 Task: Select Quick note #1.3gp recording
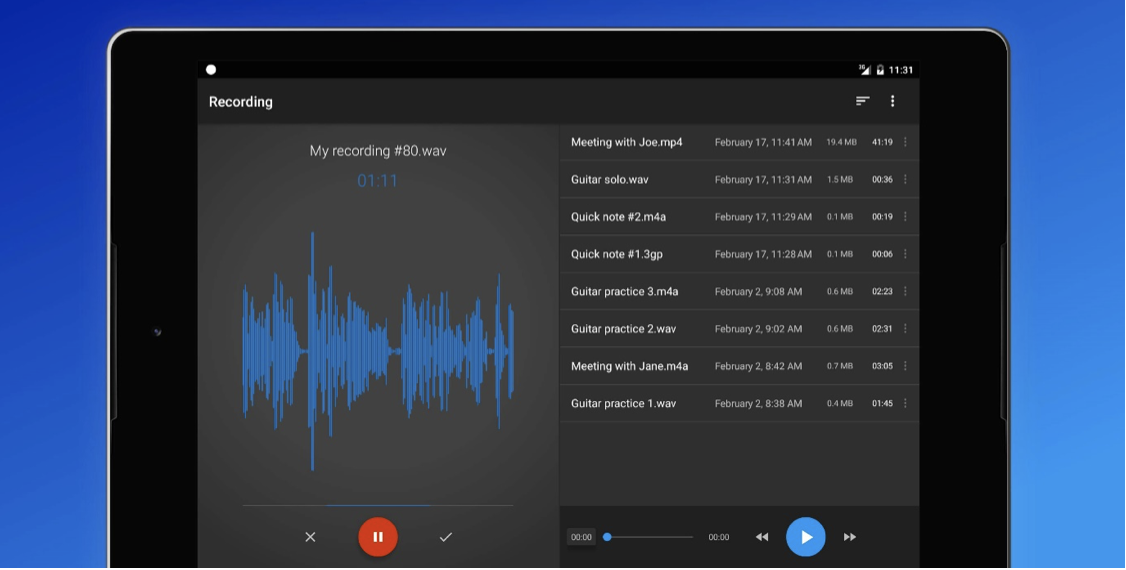pos(739,254)
